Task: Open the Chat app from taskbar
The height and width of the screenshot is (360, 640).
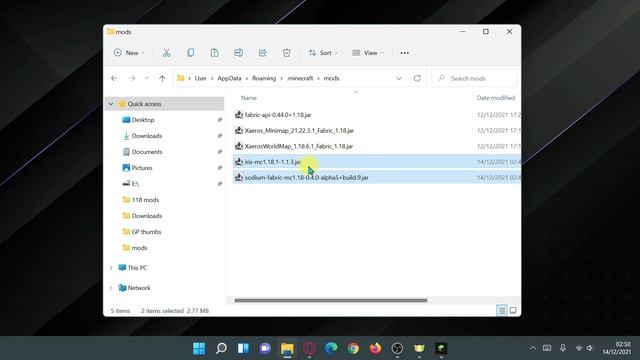Action: (265, 348)
